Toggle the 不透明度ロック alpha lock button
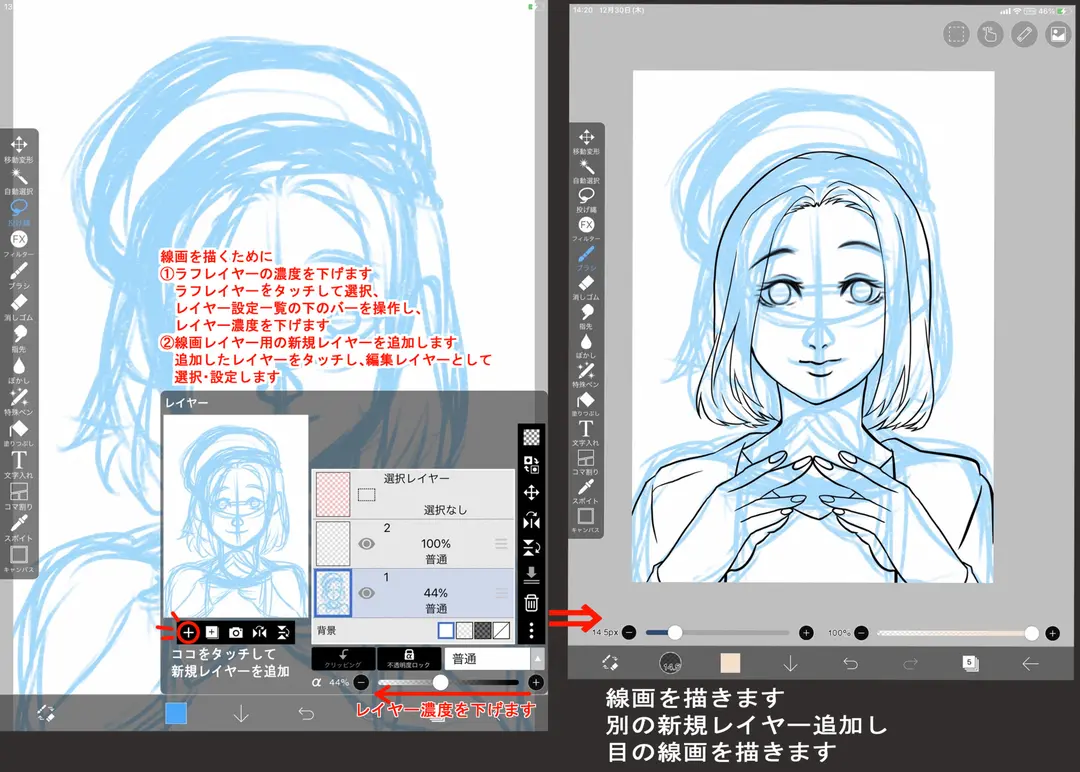 point(408,659)
